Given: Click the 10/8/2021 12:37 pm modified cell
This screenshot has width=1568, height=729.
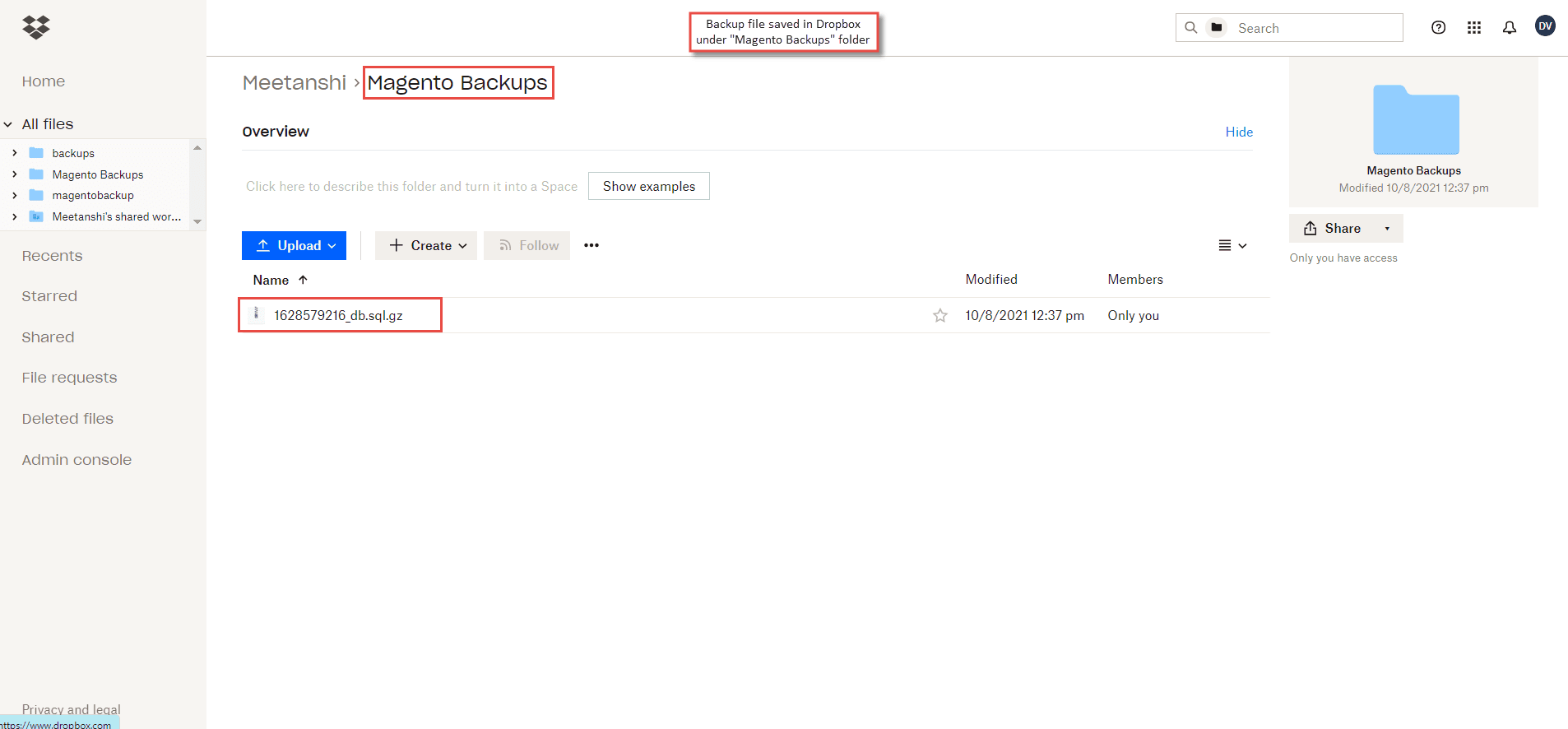Looking at the screenshot, I should click(x=1024, y=315).
